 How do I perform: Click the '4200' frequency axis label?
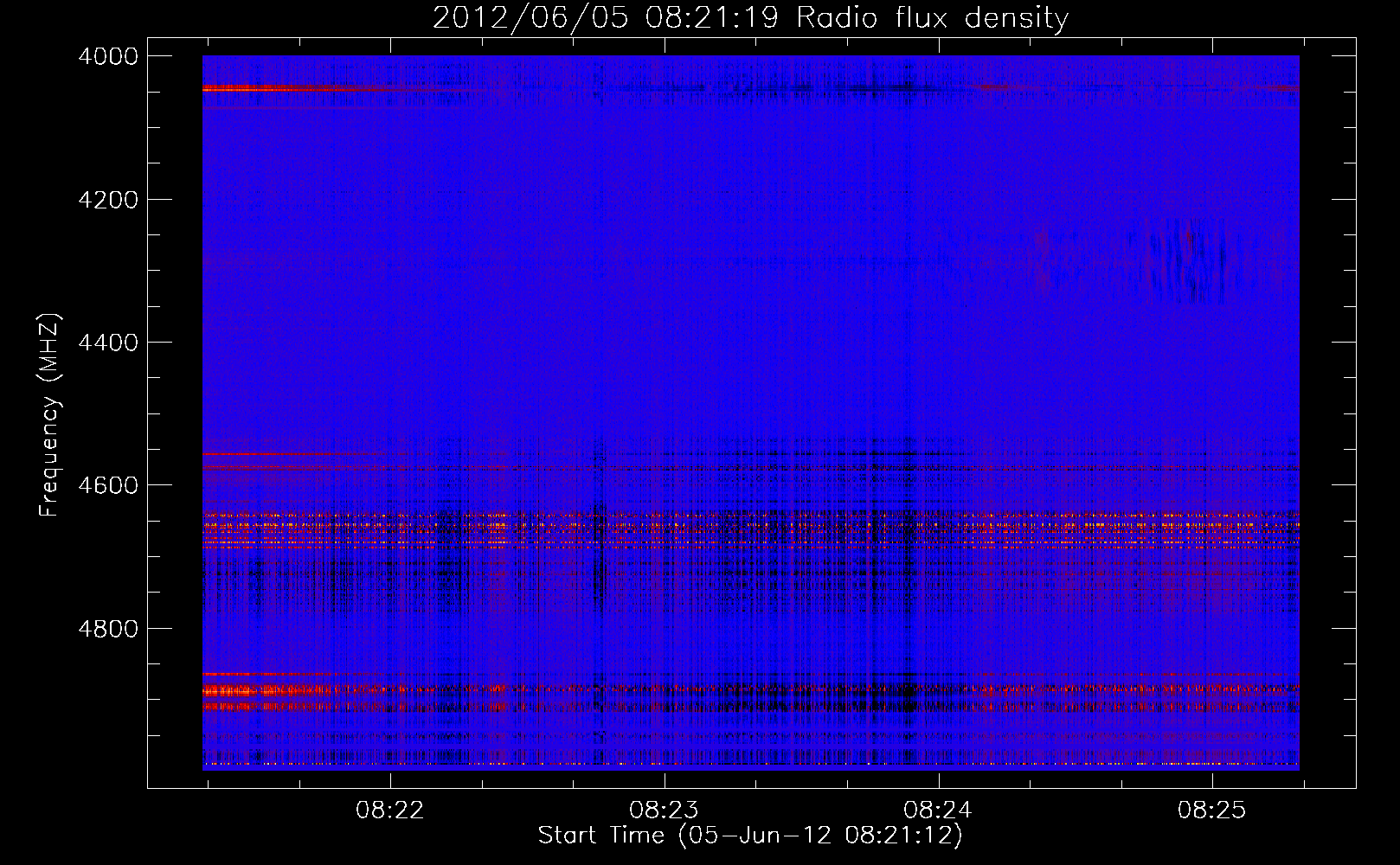coord(108,200)
